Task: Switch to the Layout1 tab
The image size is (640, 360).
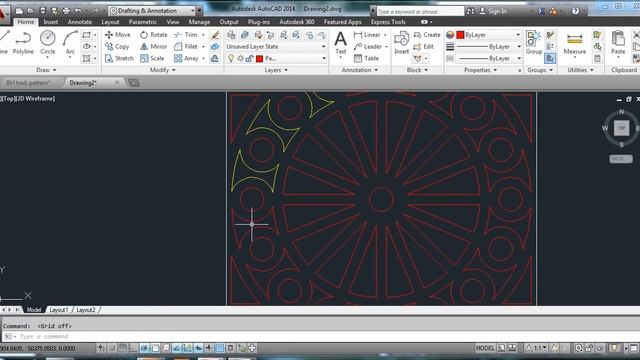Action: pos(59,310)
